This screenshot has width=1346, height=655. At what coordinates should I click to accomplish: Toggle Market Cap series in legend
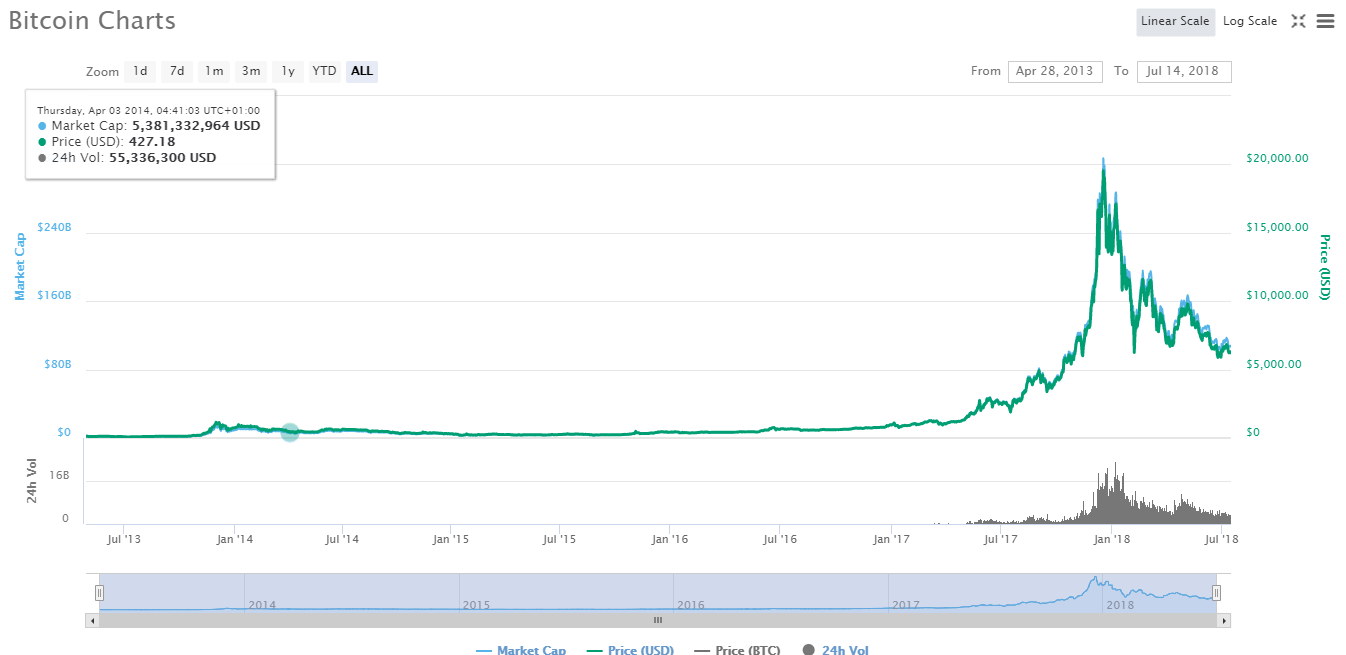click(x=520, y=650)
